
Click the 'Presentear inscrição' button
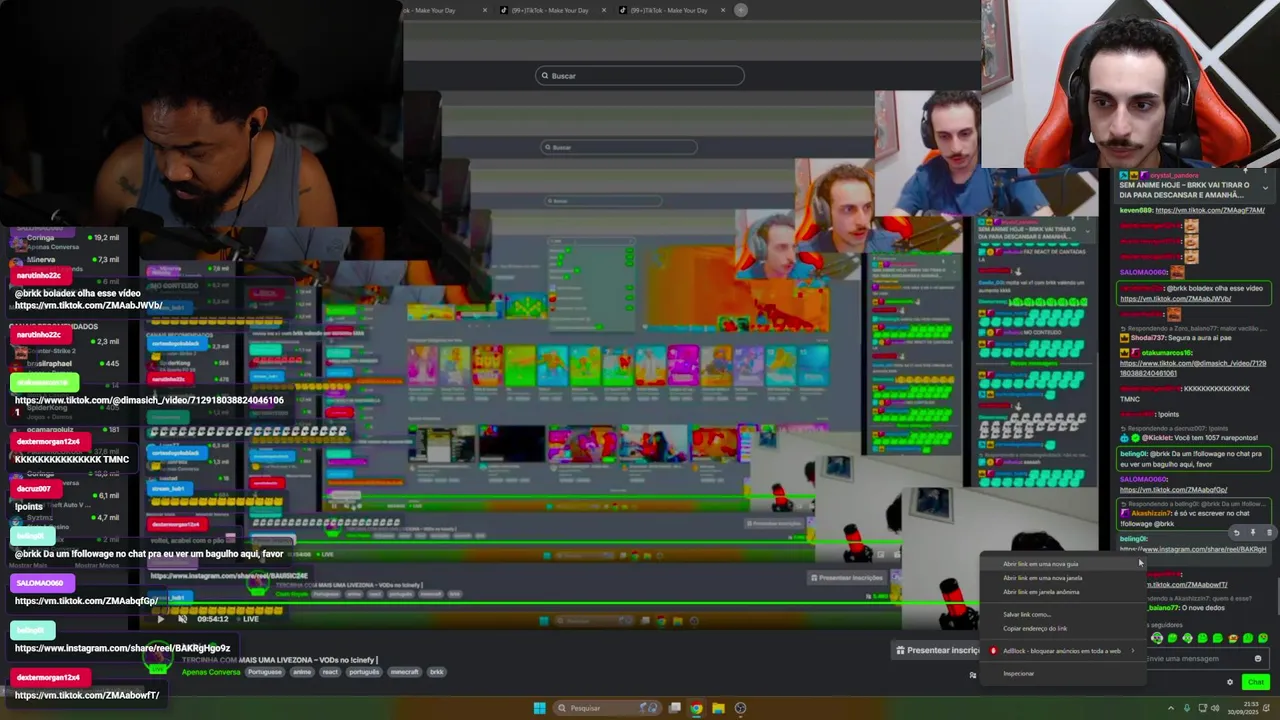[937, 650]
